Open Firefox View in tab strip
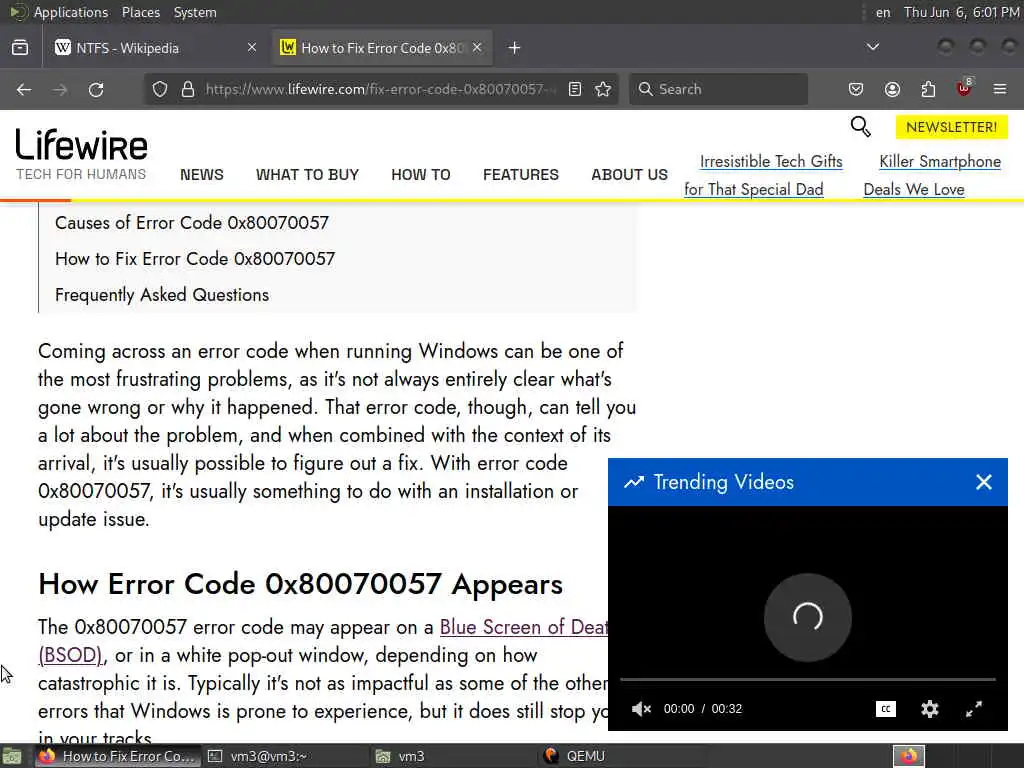Viewport: 1024px width, 768px height. pyautogui.click(x=20, y=48)
